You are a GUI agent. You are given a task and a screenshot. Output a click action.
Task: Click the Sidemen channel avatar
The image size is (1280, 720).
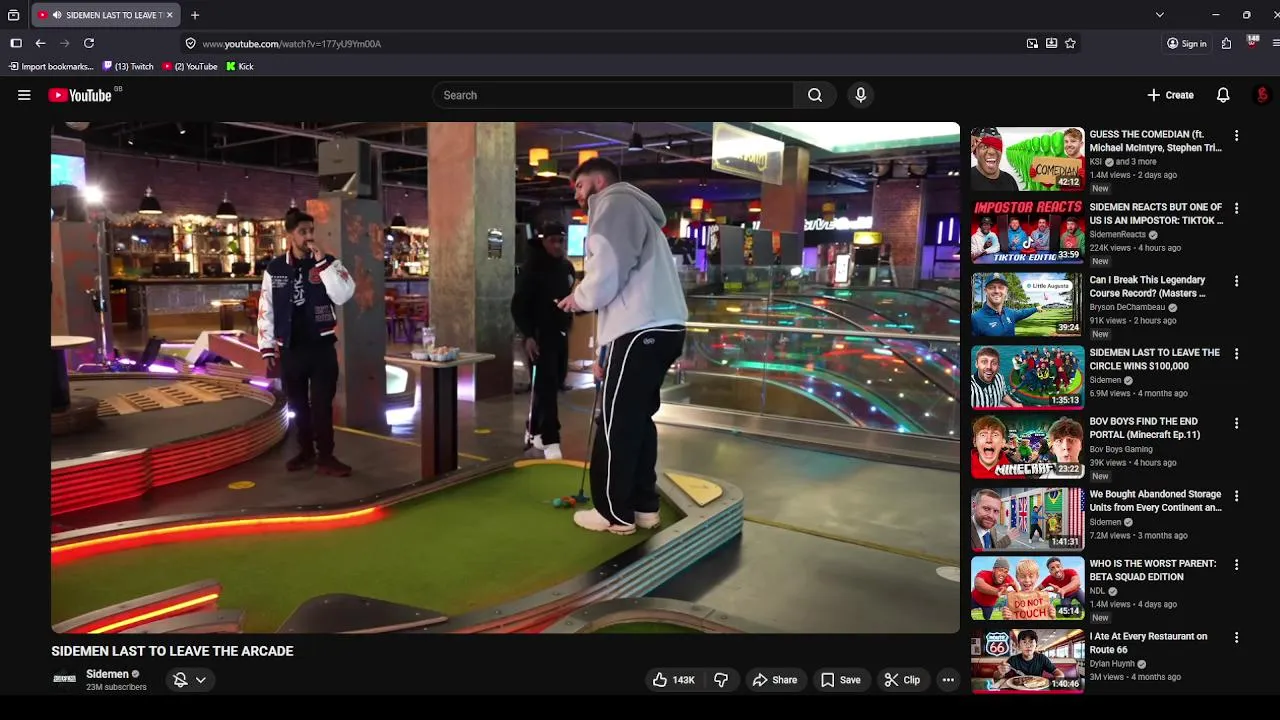pos(64,679)
